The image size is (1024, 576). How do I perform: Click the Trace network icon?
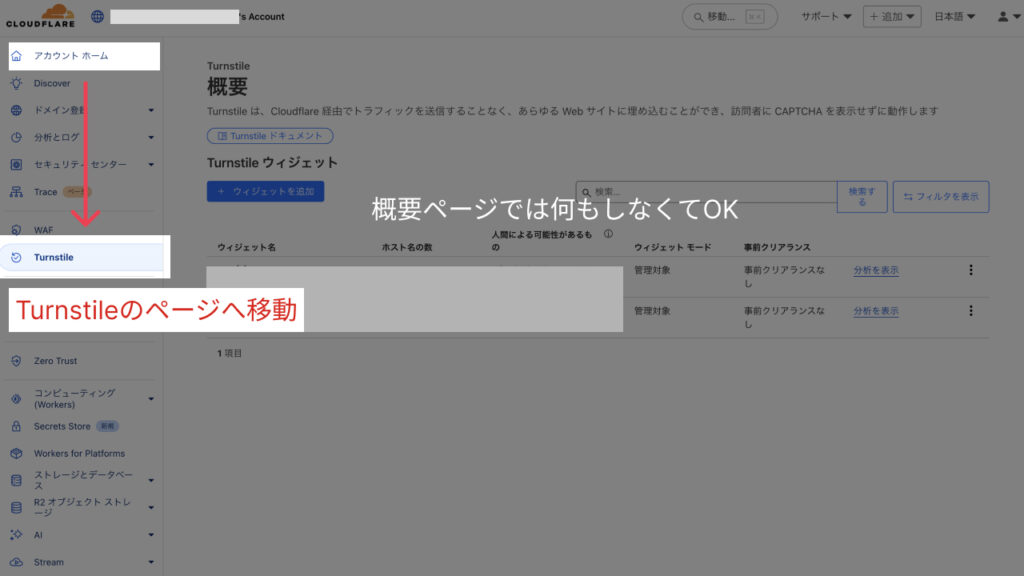coord(16,192)
